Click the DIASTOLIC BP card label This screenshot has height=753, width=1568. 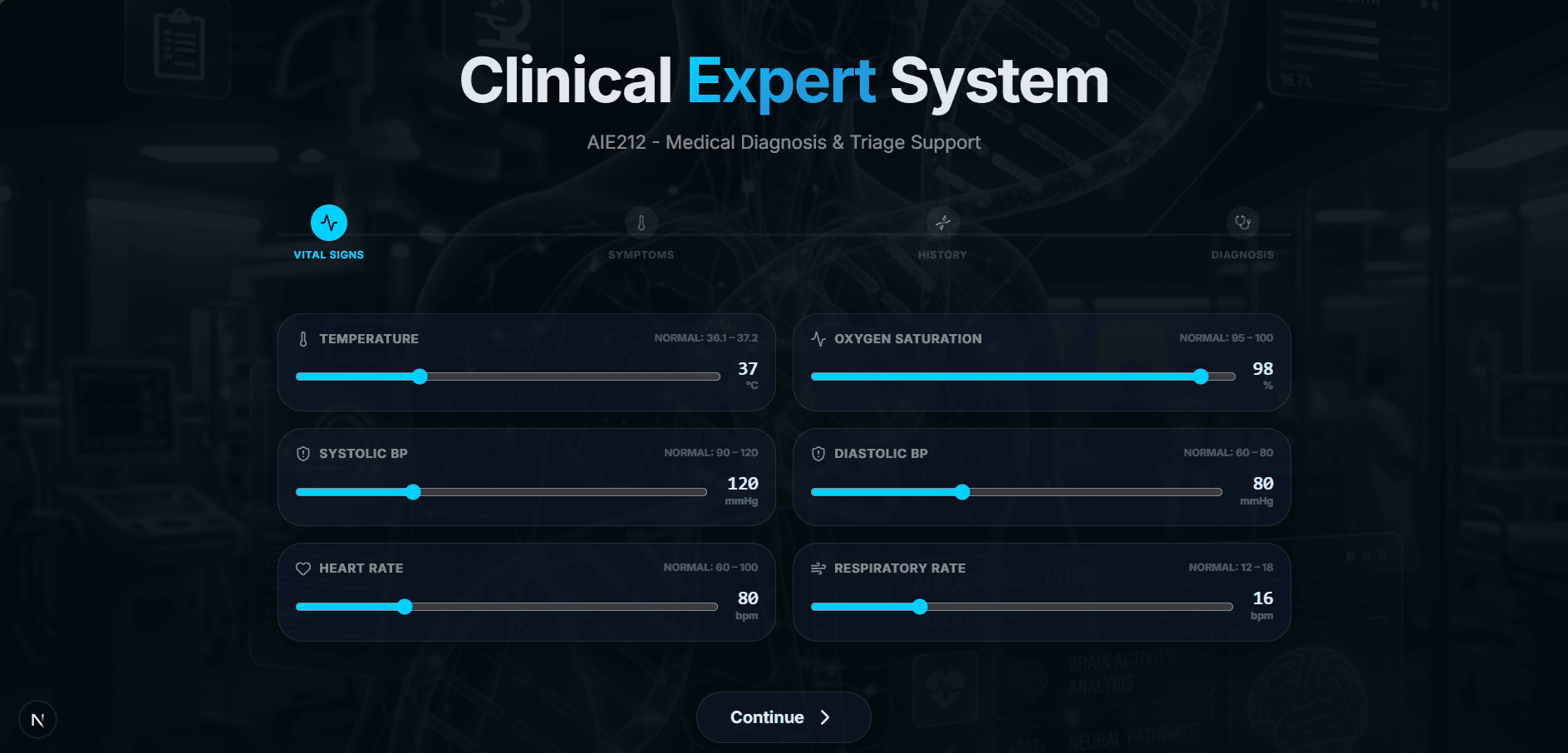pyautogui.click(x=881, y=454)
